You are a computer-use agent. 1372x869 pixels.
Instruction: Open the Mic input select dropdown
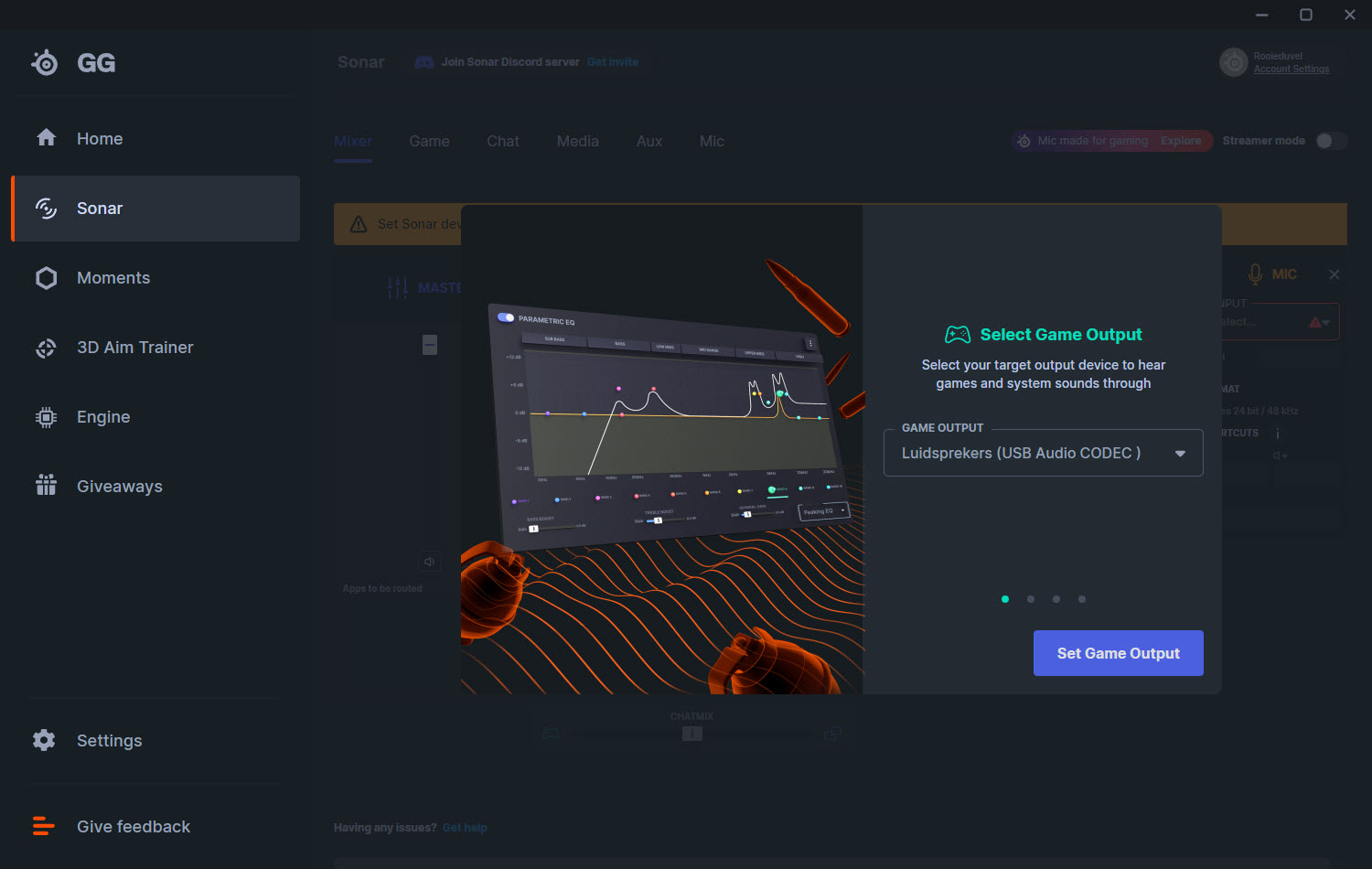(x=1281, y=322)
